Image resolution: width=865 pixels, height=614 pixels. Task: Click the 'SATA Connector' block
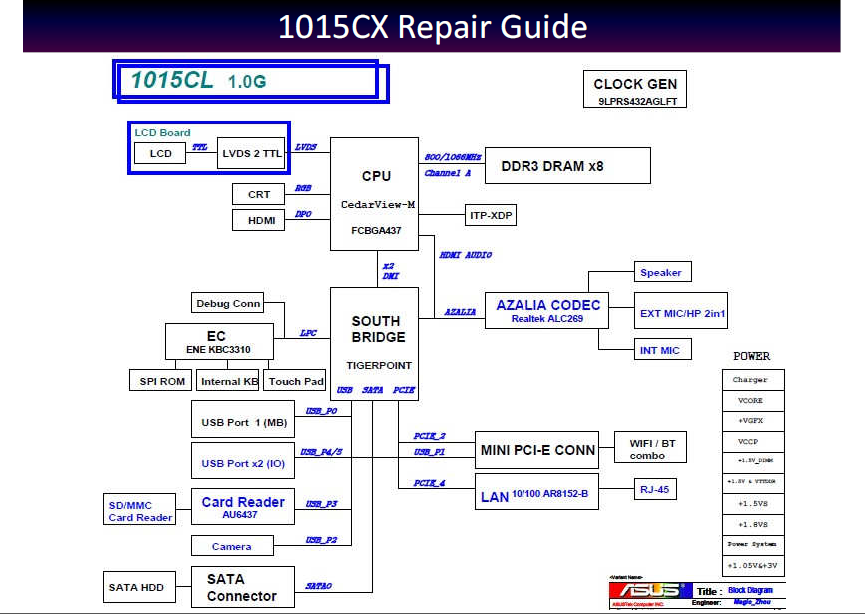point(243,588)
